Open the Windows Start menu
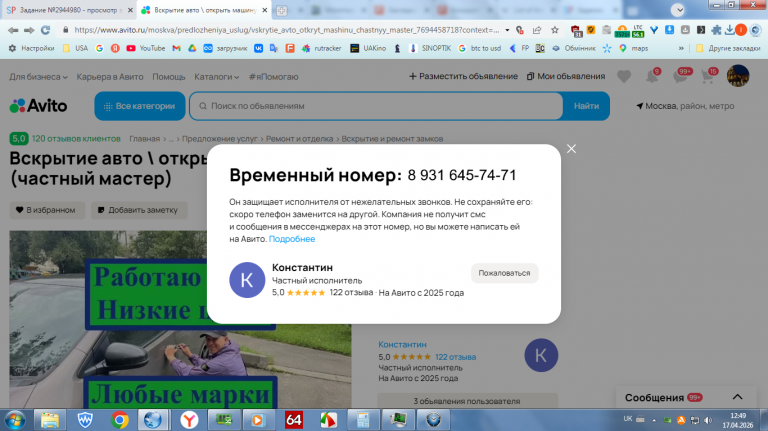 pyautogui.click(x=14, y=420)
